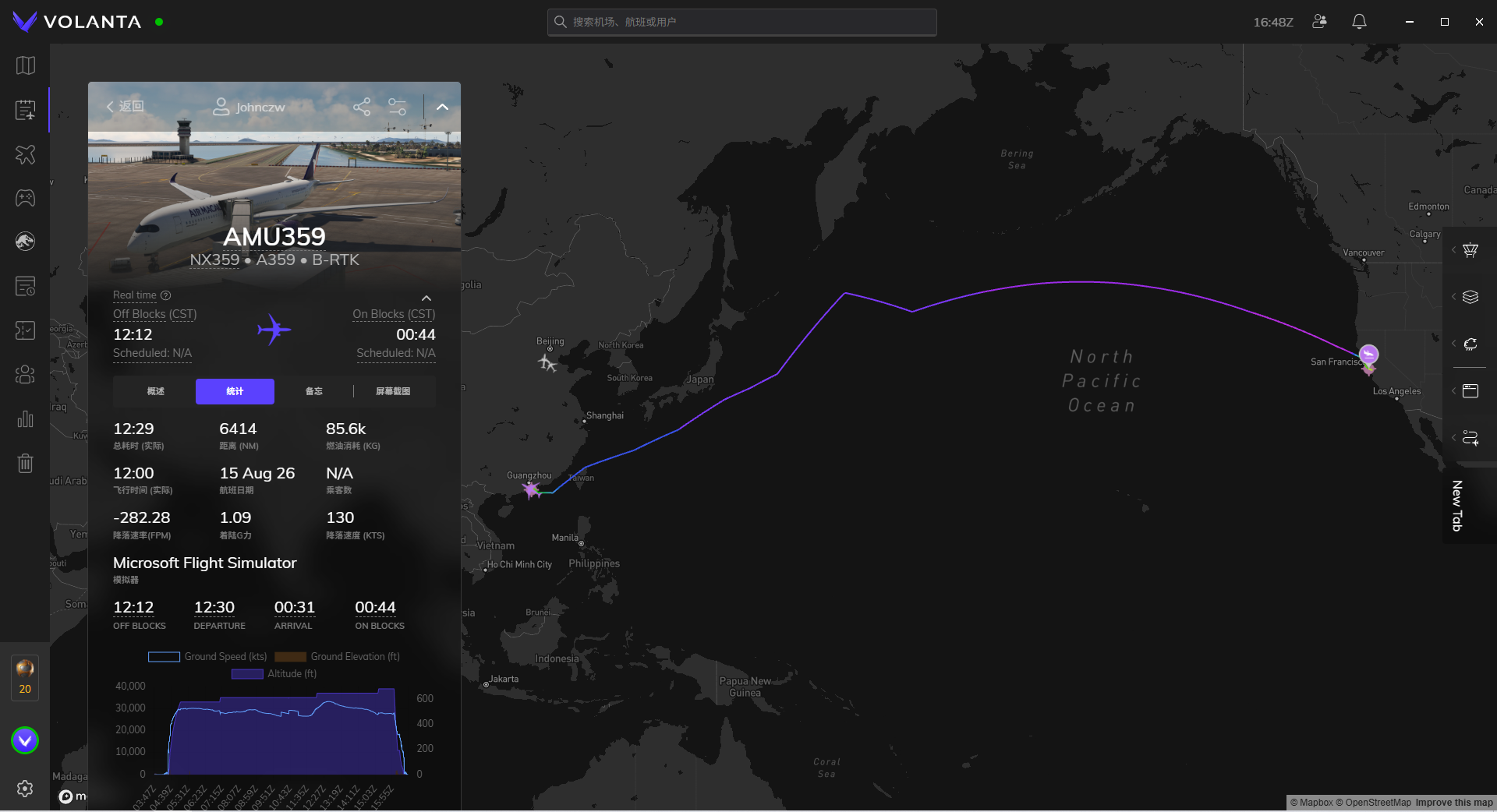1497x812 pixels.
Task: Expand the control tower panel chevron
Action: pyautogui.click(x=1453, y=250)
